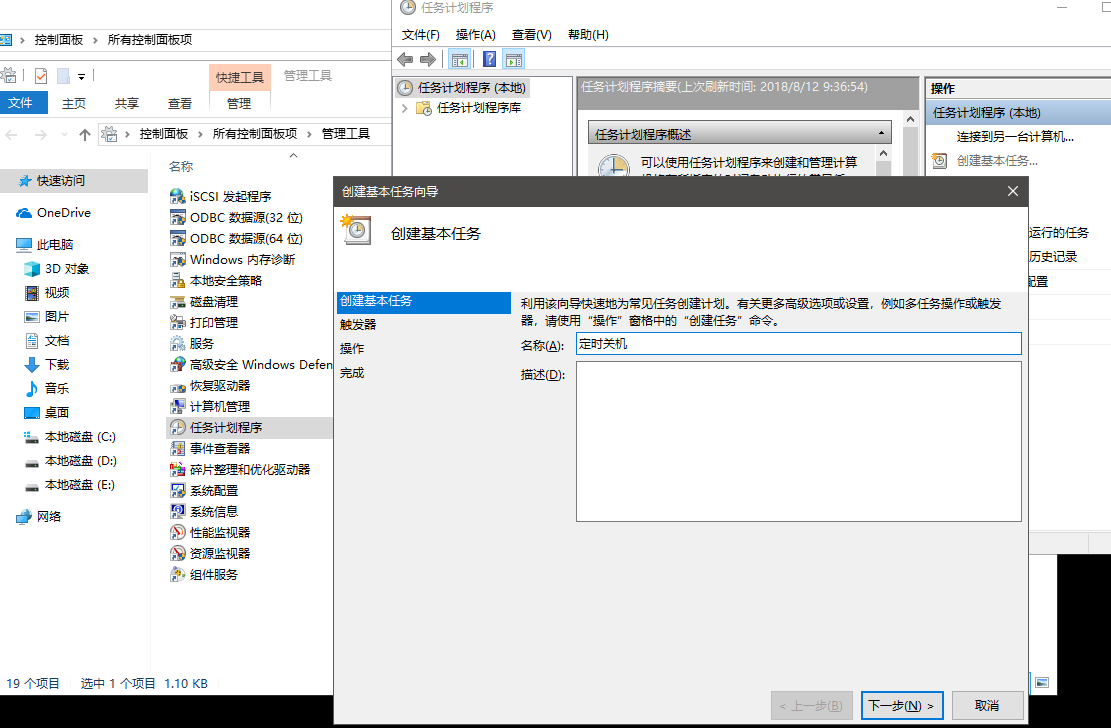Select 任务计划程序 row in file list
Image resolution: width=1111 pixels, height=728 pixels.
click(249, 427)
